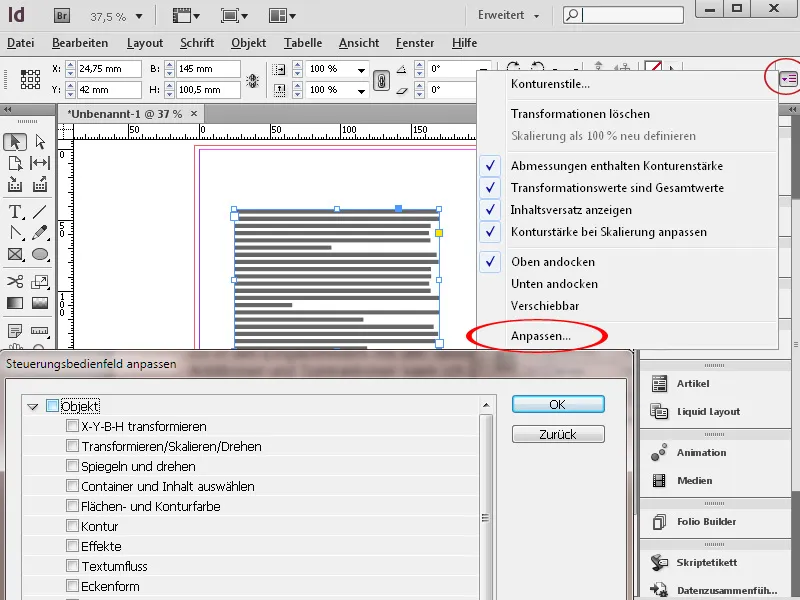The width and height of the screenshot is (800, 600).
Task: Tick the Objekt group checkbox in dialog
Action: [52, 406]
